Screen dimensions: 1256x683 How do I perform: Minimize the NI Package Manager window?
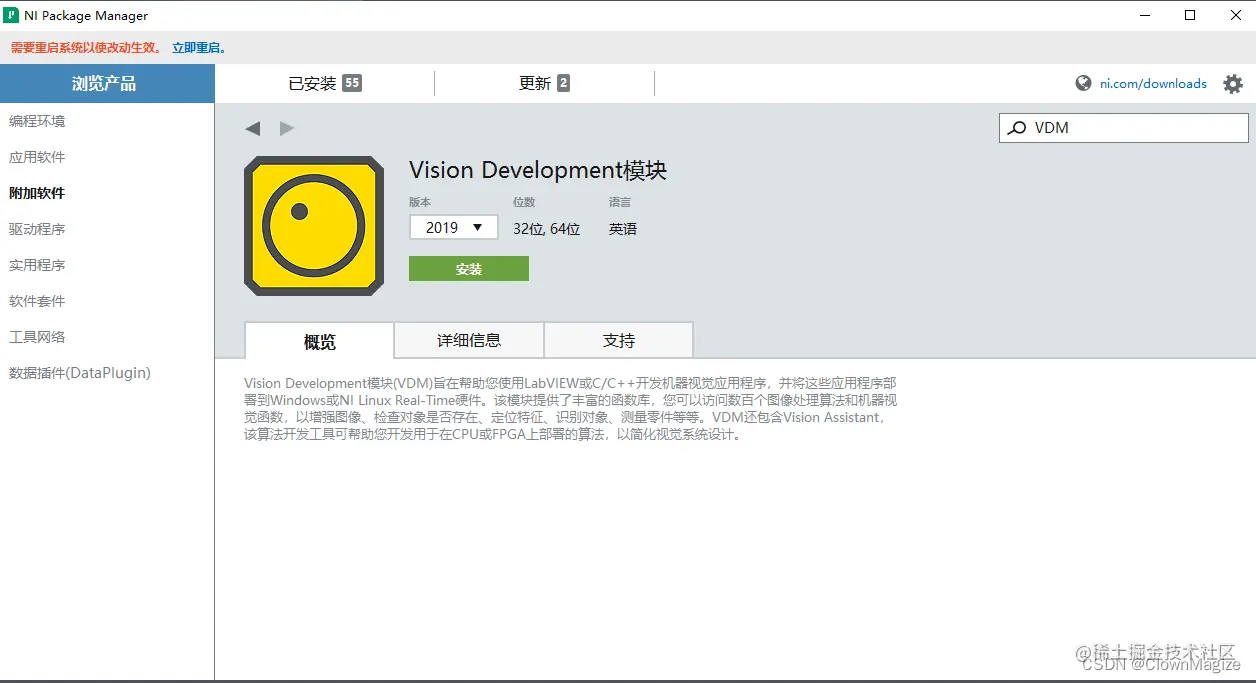pyautogui.click(x=1143, y=15)
